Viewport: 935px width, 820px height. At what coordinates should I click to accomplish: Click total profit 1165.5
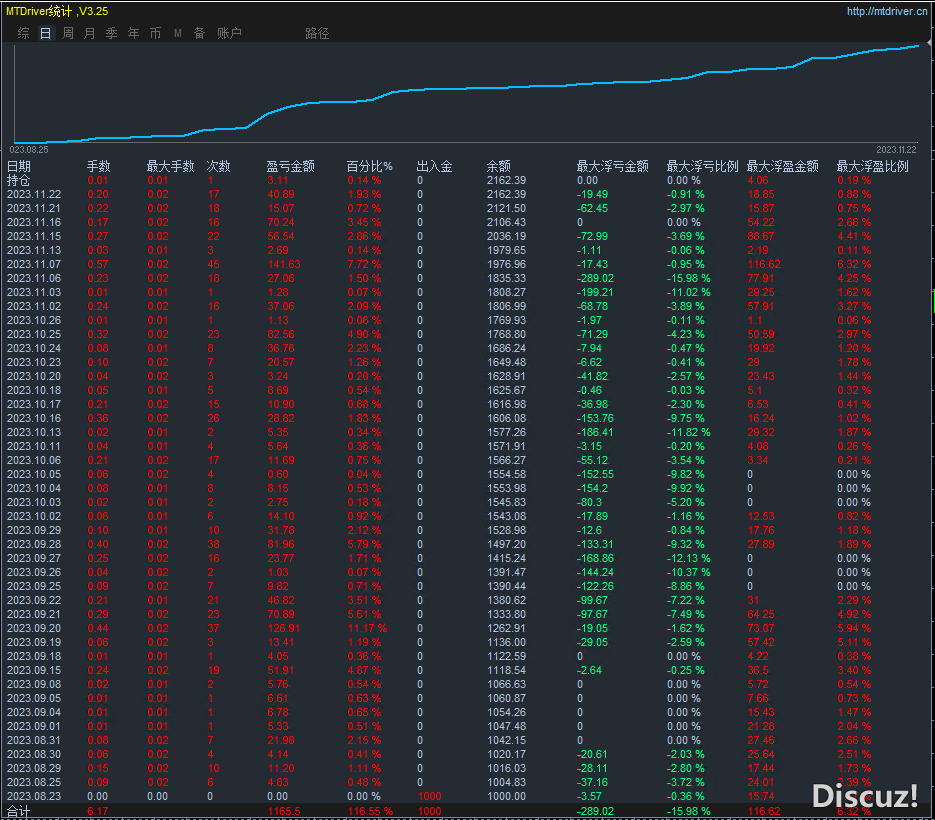pyautogui.click(x=284, y=812)
